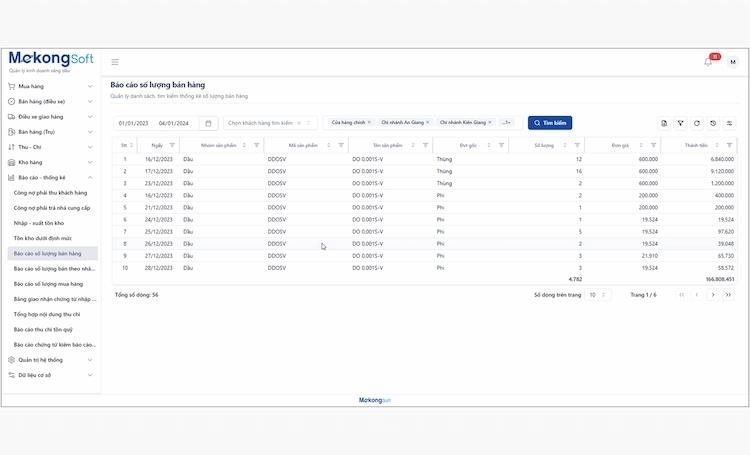The image size is (750, 455).
Task: Open the rows per page dropdown
Action: click(x=597, y=296)
